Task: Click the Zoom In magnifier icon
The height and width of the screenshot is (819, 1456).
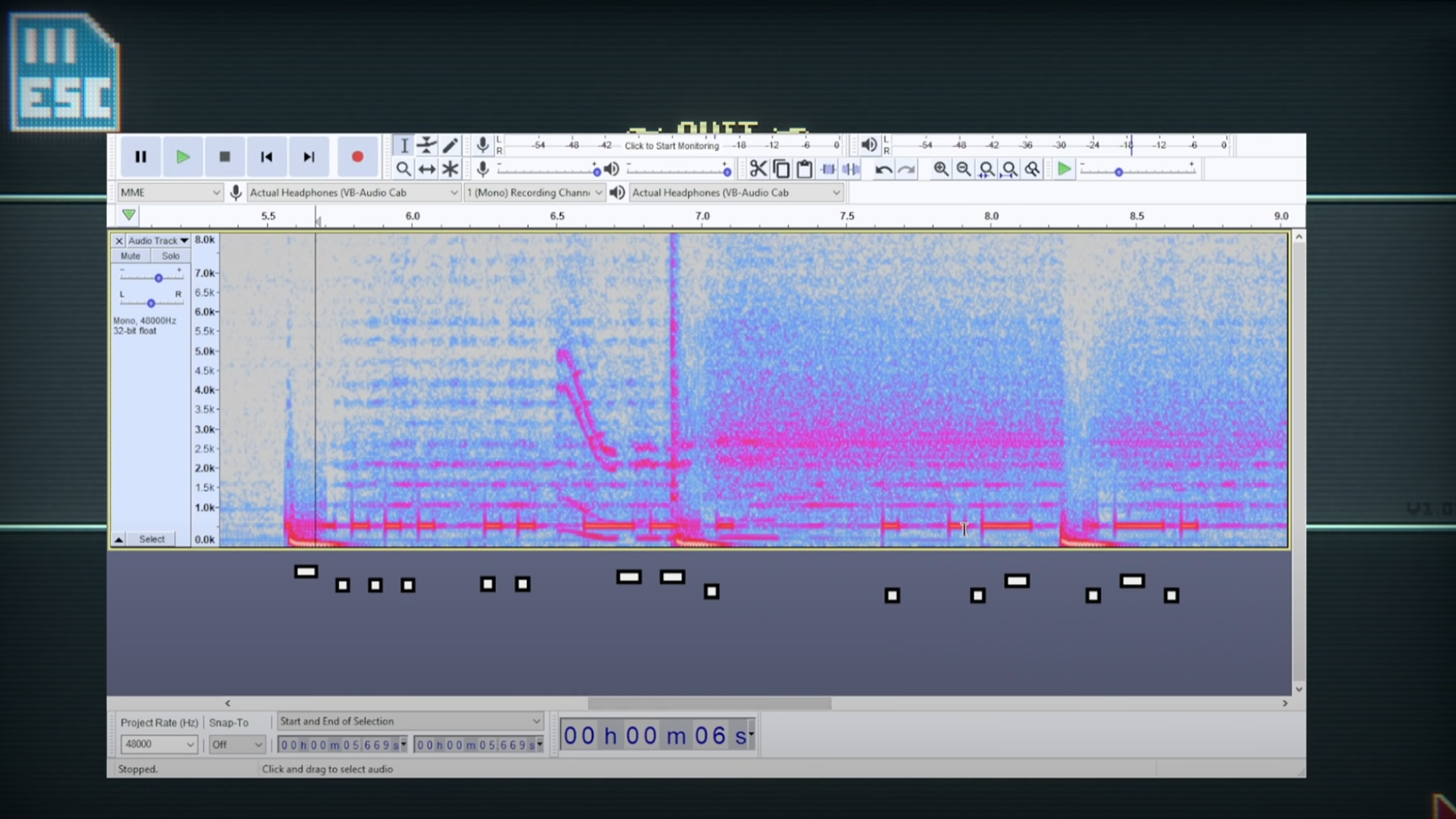Action: [940, 169]
